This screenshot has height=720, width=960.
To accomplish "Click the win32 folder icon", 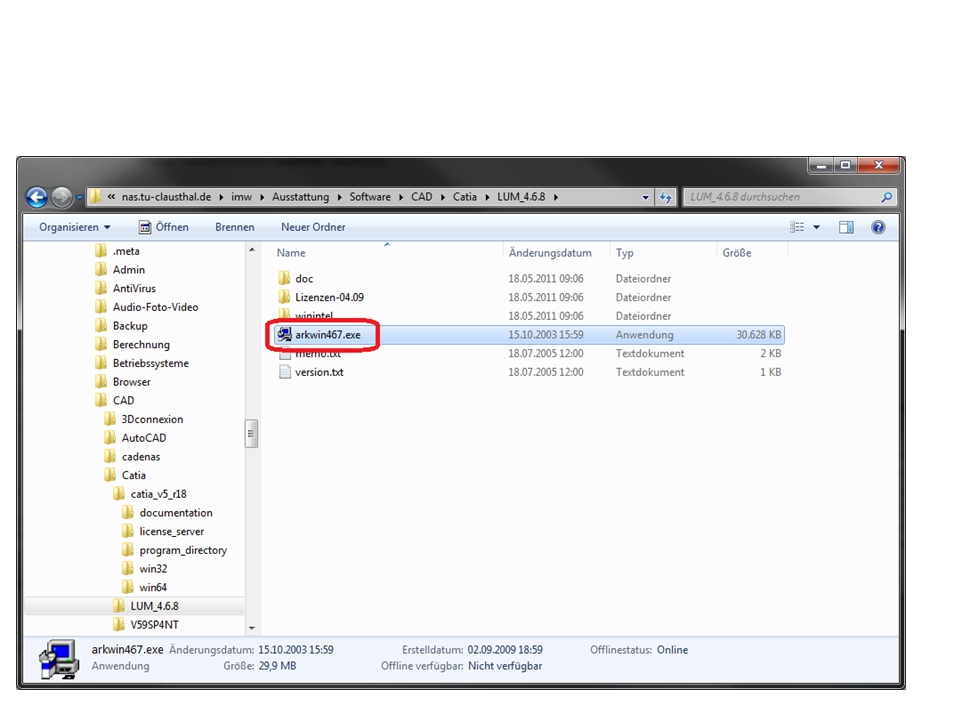I will click(x=127, y=568).
